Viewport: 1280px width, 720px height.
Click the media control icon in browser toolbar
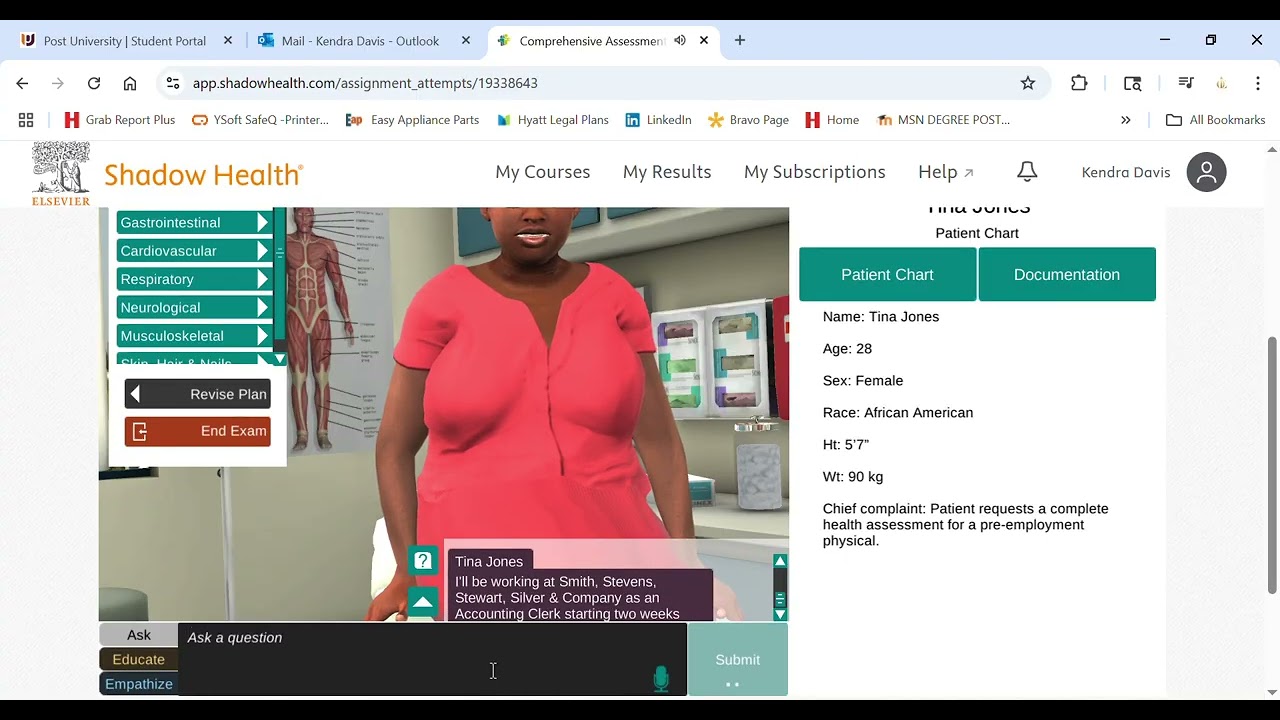[1186, 83]
